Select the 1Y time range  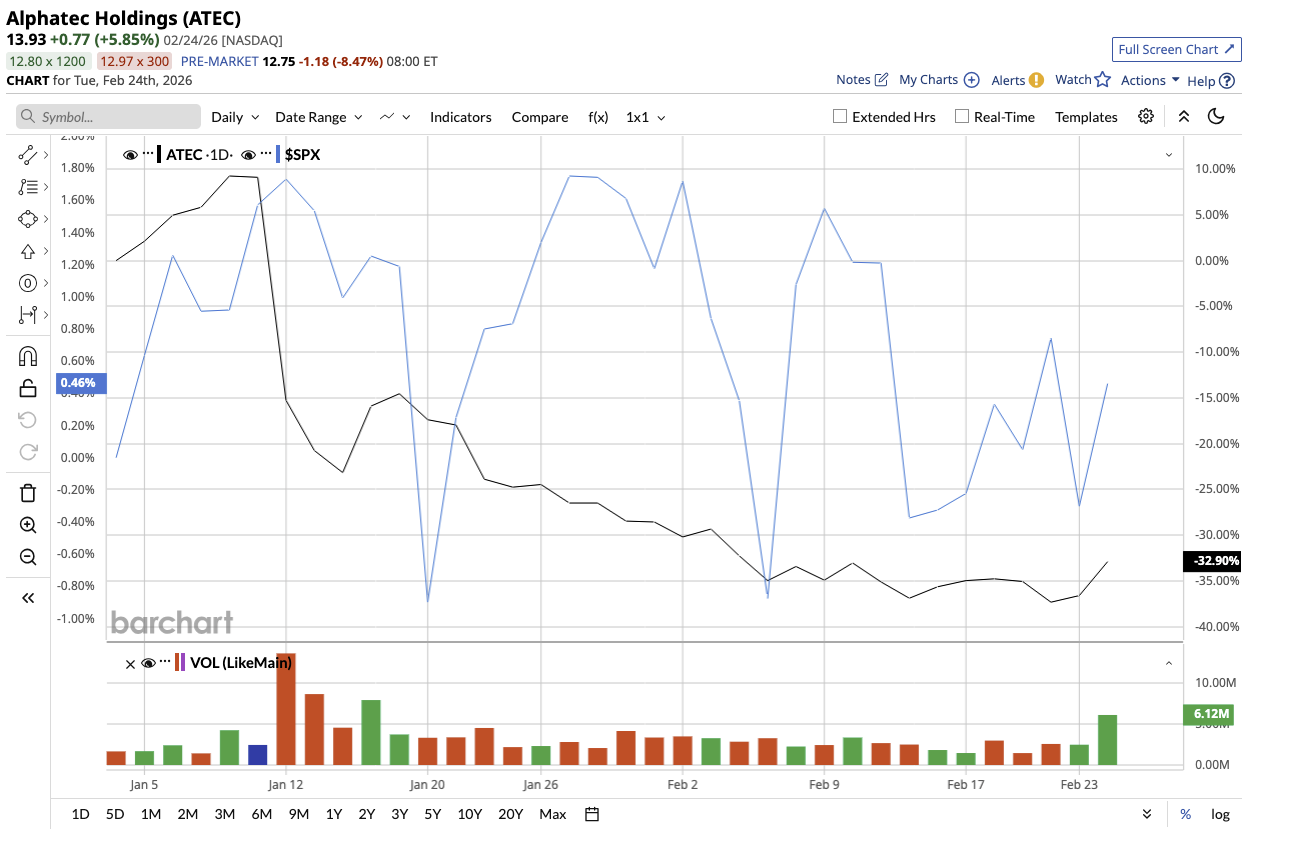(334, 814)
